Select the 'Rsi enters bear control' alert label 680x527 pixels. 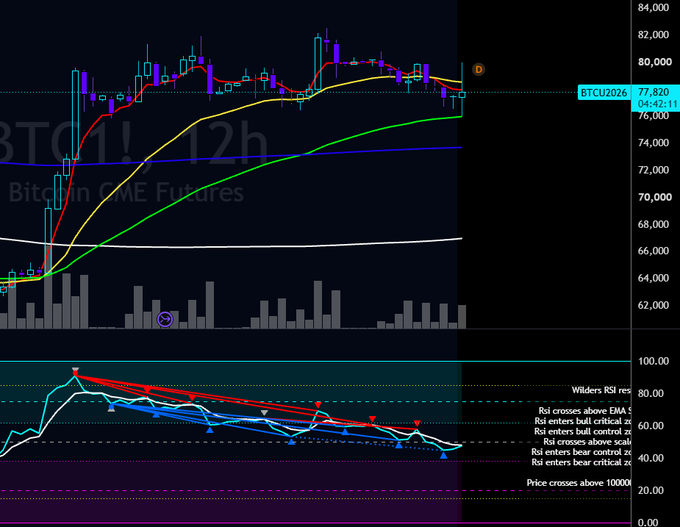tap(581, 452)
